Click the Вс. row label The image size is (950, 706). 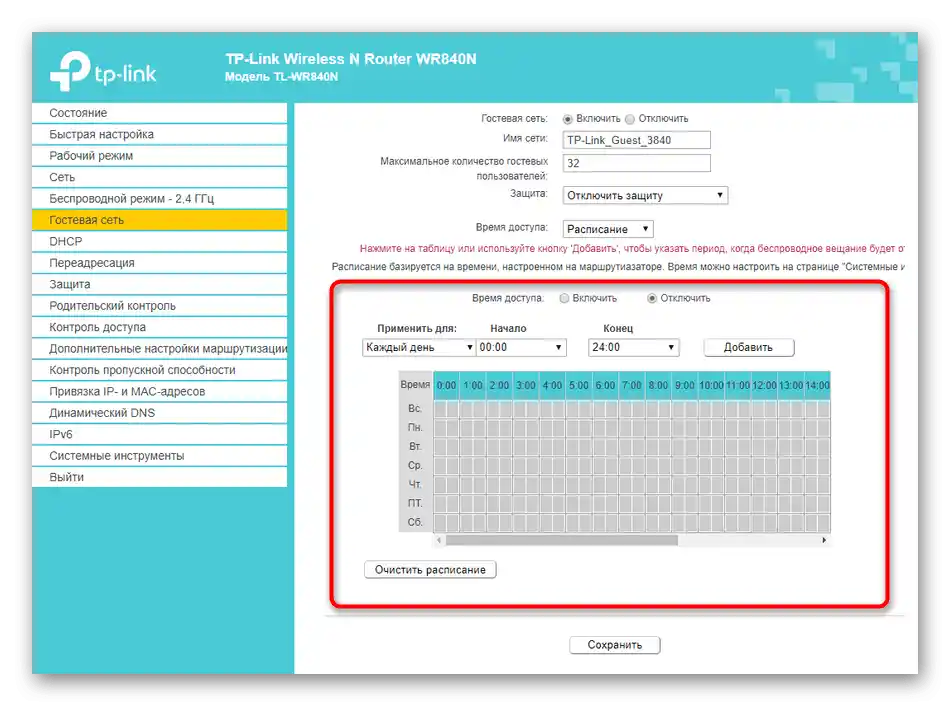[415, 408]
